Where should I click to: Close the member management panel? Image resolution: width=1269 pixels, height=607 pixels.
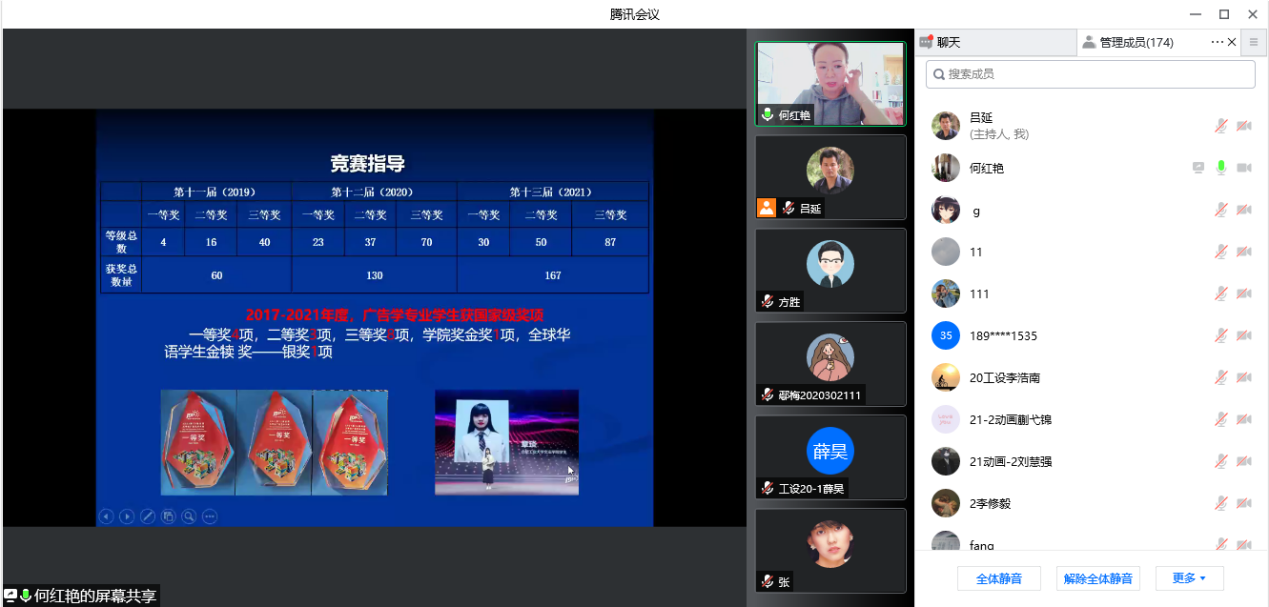(x=1232, y=42)
